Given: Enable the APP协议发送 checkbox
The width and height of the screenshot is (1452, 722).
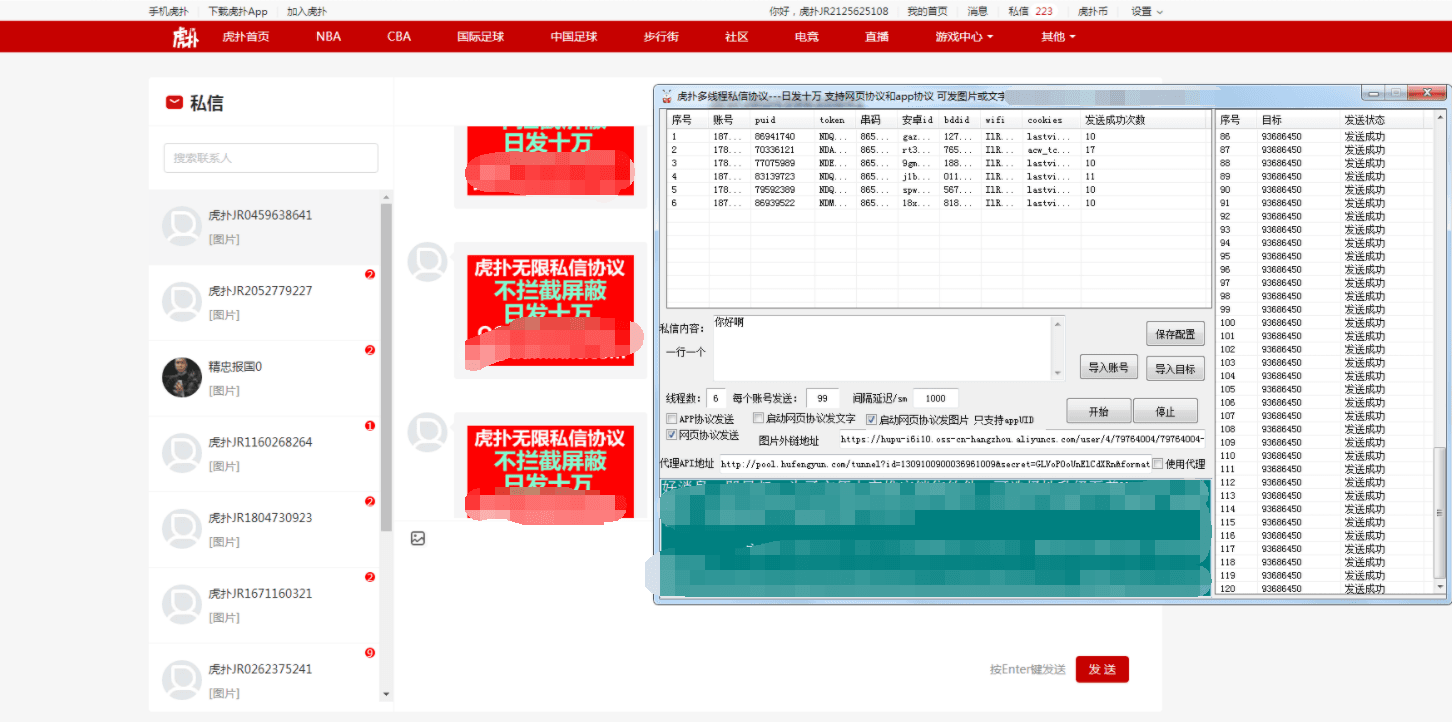Looking at the screenshot, I should click(672, 419).
